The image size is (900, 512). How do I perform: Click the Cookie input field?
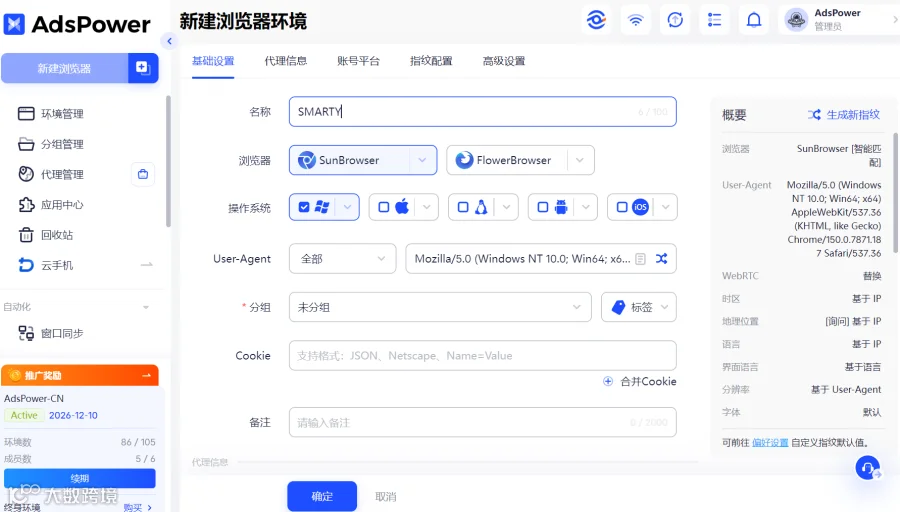click(483, 356)
